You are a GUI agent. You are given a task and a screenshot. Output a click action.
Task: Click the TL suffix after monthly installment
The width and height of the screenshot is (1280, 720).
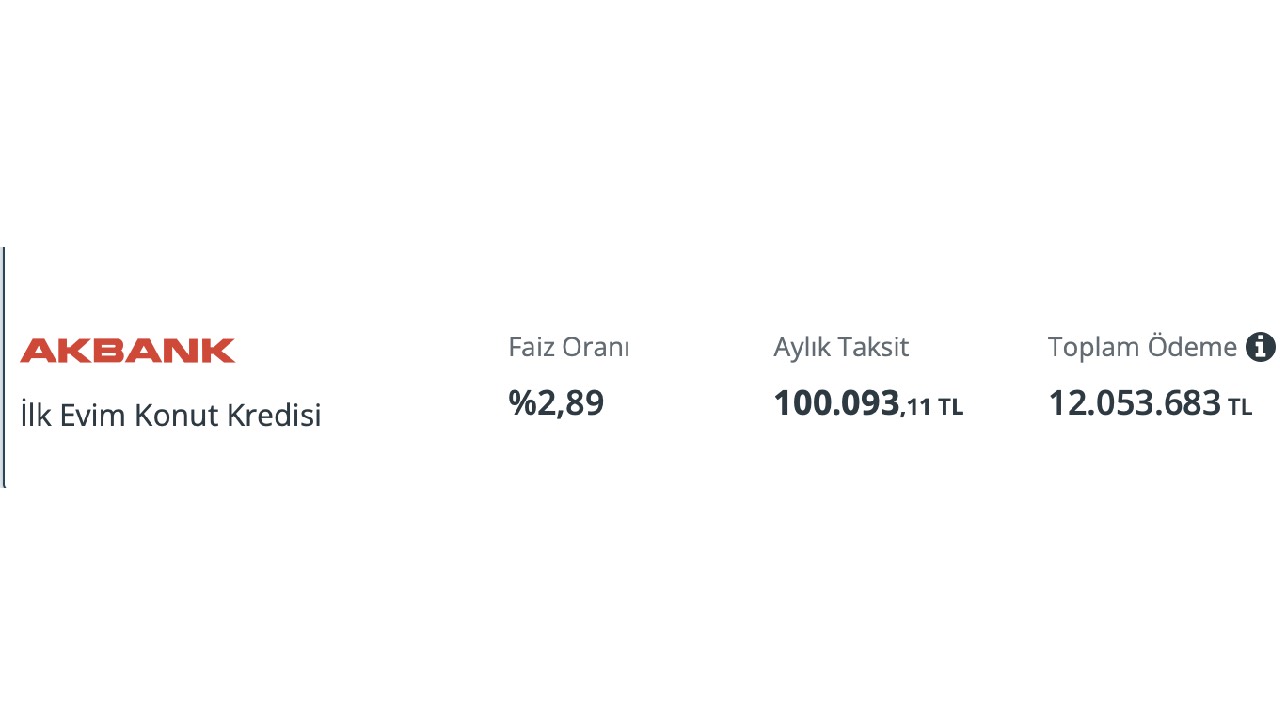[x=950, y=407]
